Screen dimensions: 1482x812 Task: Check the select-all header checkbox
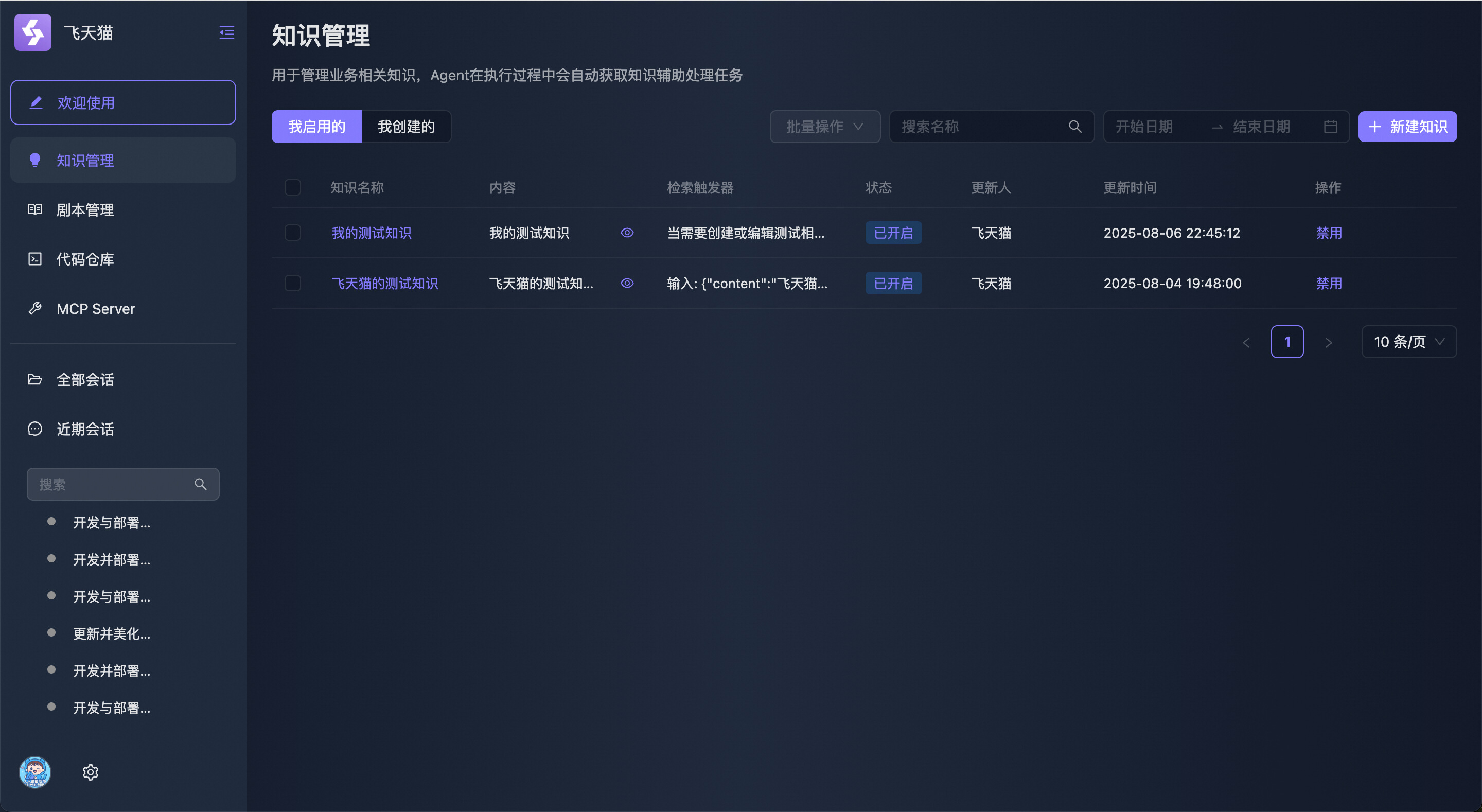(293, 188)
